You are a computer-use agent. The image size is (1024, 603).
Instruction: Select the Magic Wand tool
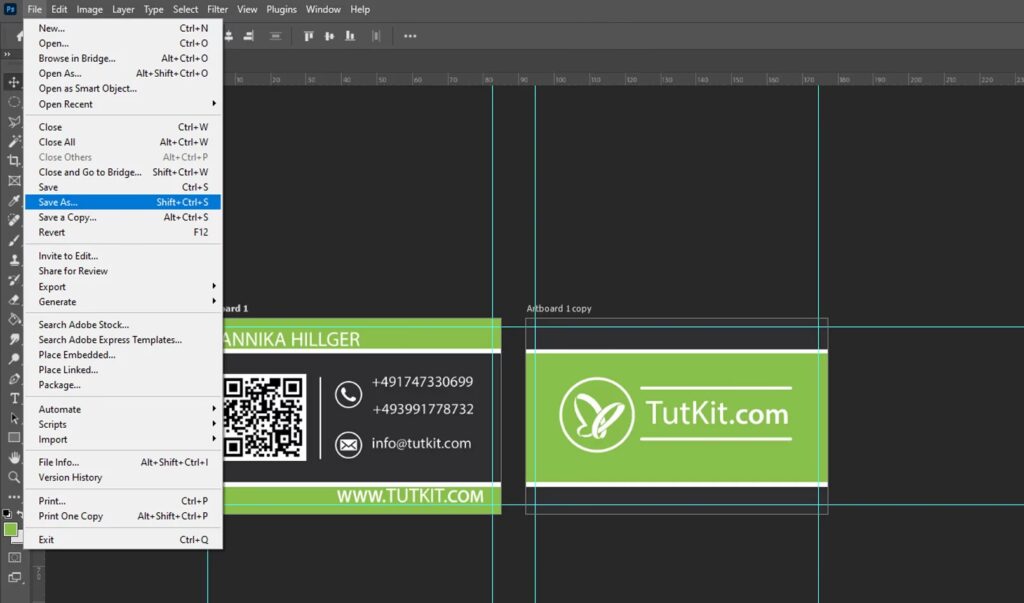point(14,141)
